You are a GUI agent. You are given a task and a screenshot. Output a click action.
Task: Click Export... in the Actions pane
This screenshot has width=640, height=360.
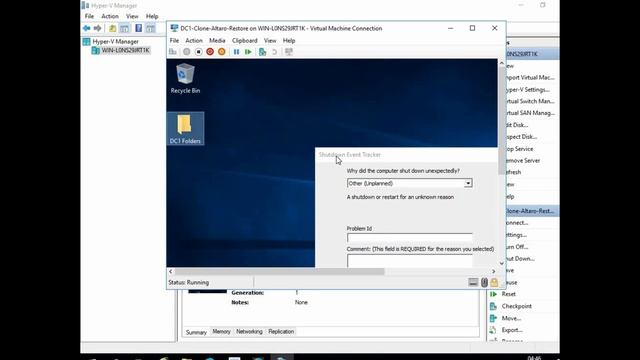point(512,330)
